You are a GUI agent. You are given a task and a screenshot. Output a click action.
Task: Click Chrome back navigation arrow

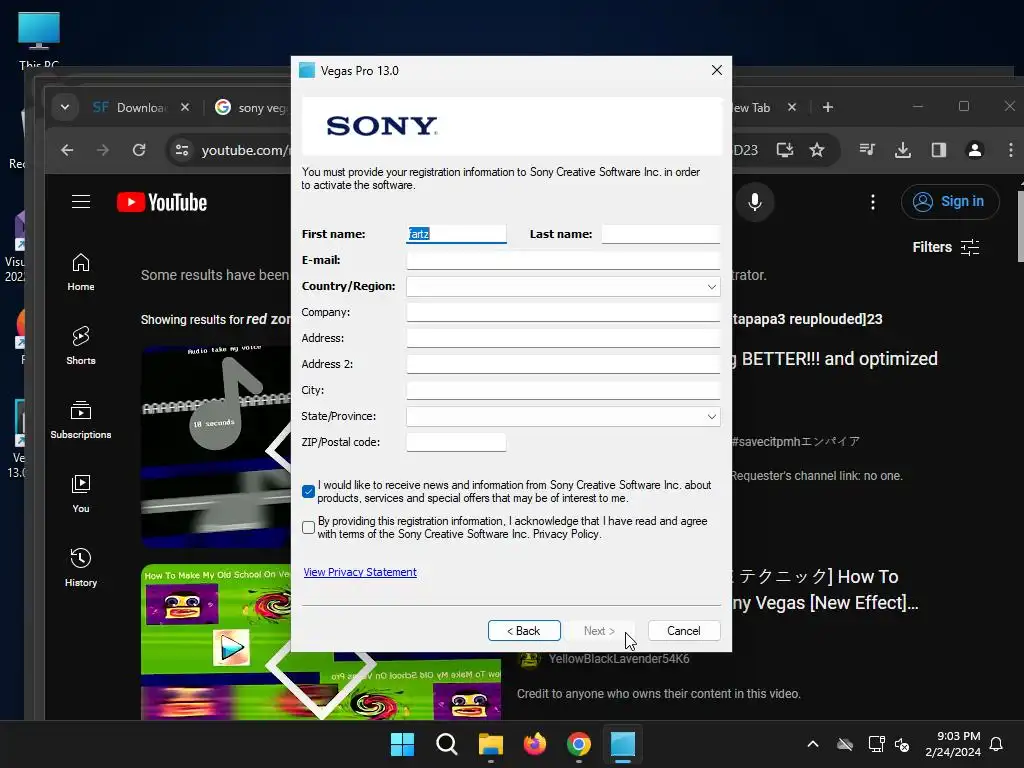click(x=67, y=150)
